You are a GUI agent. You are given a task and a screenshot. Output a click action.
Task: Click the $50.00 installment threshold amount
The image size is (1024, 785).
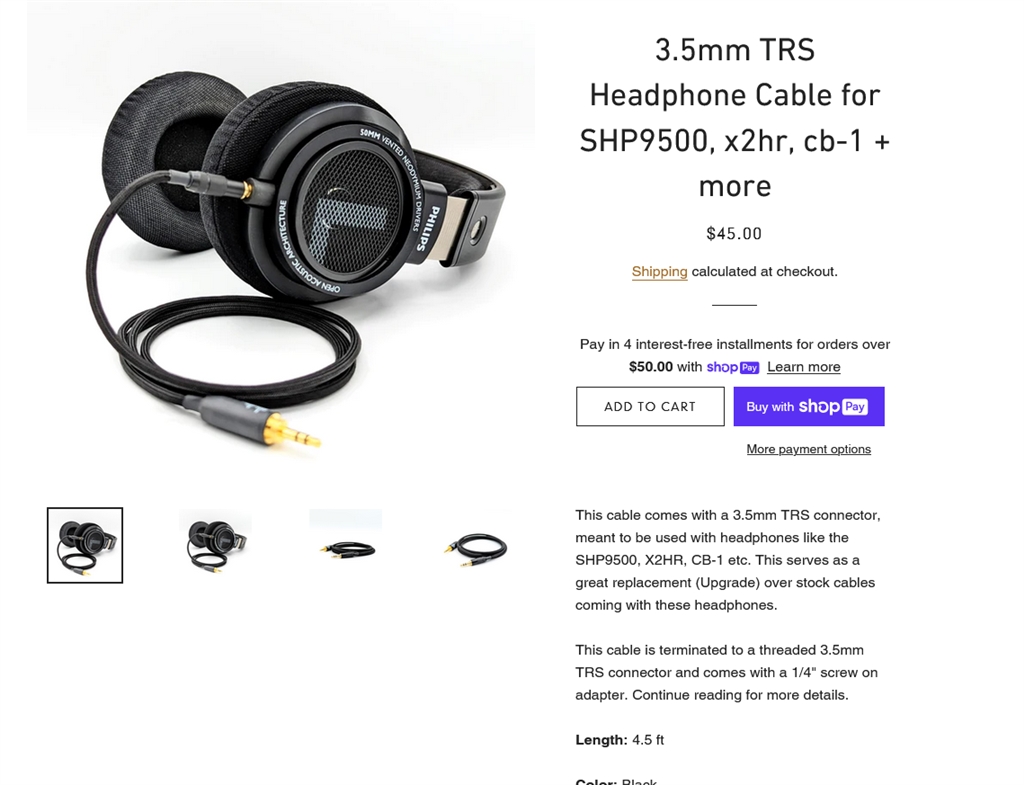tap(650, 367)
